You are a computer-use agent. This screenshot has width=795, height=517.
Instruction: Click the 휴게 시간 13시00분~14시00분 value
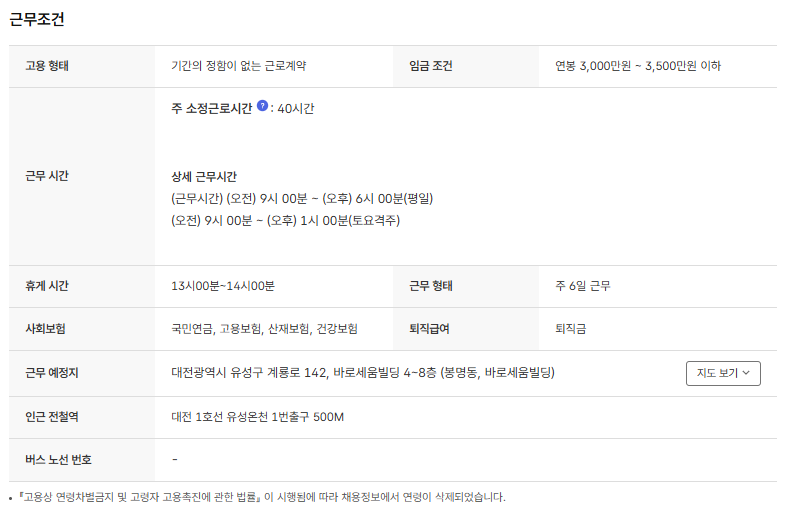[x=223, y=286]
